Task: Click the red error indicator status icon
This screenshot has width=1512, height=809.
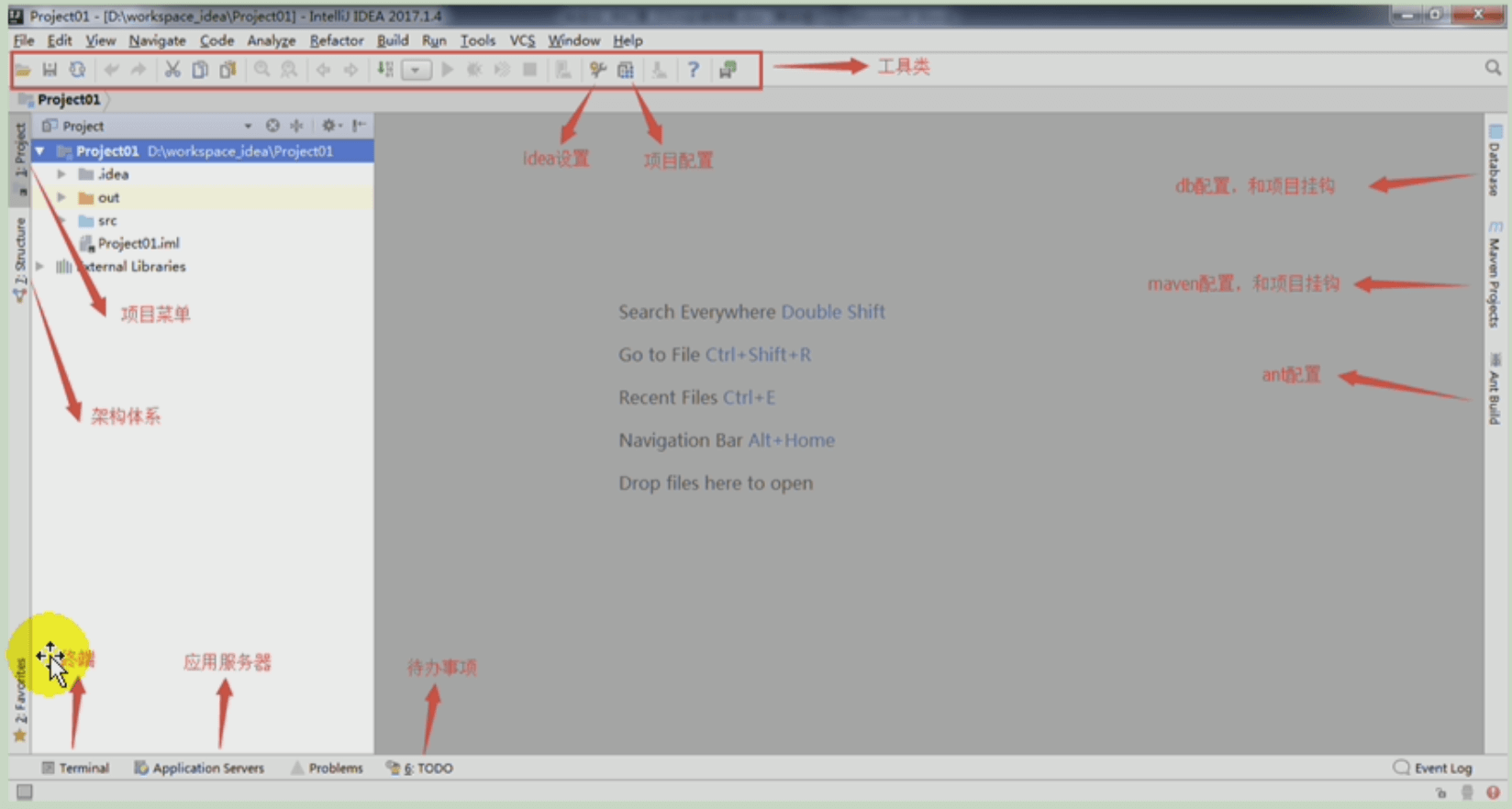Action: 1493,792
